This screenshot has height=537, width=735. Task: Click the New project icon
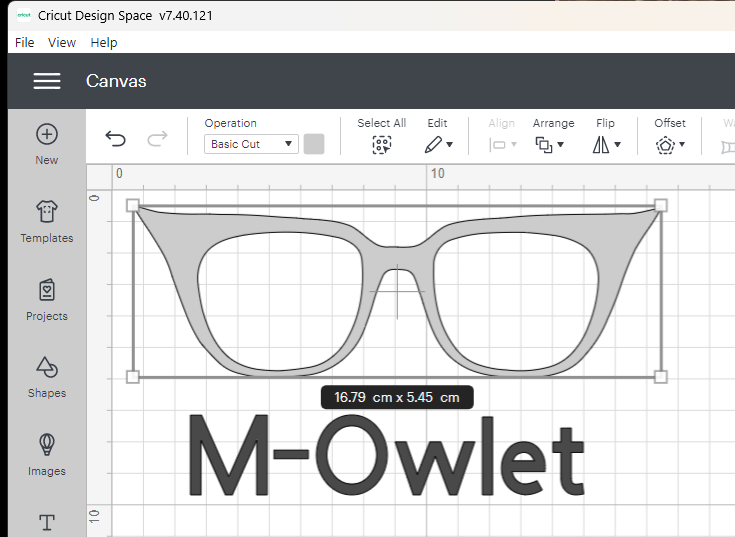[x=47, y=135]
